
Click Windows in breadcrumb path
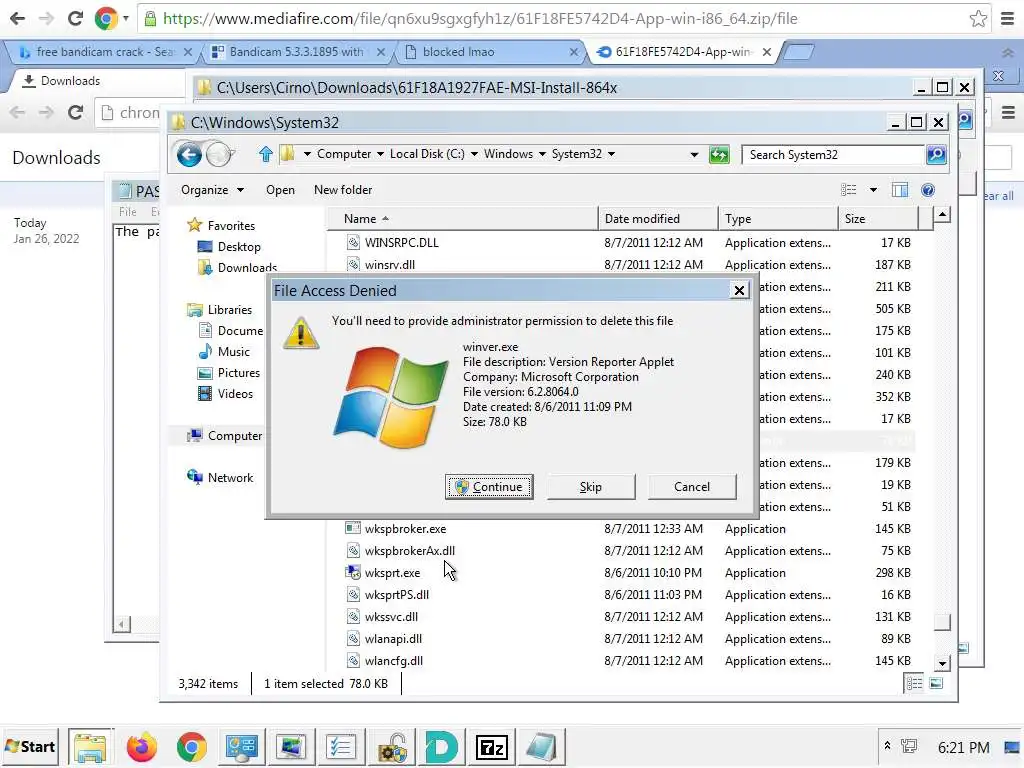pos(508,154)
